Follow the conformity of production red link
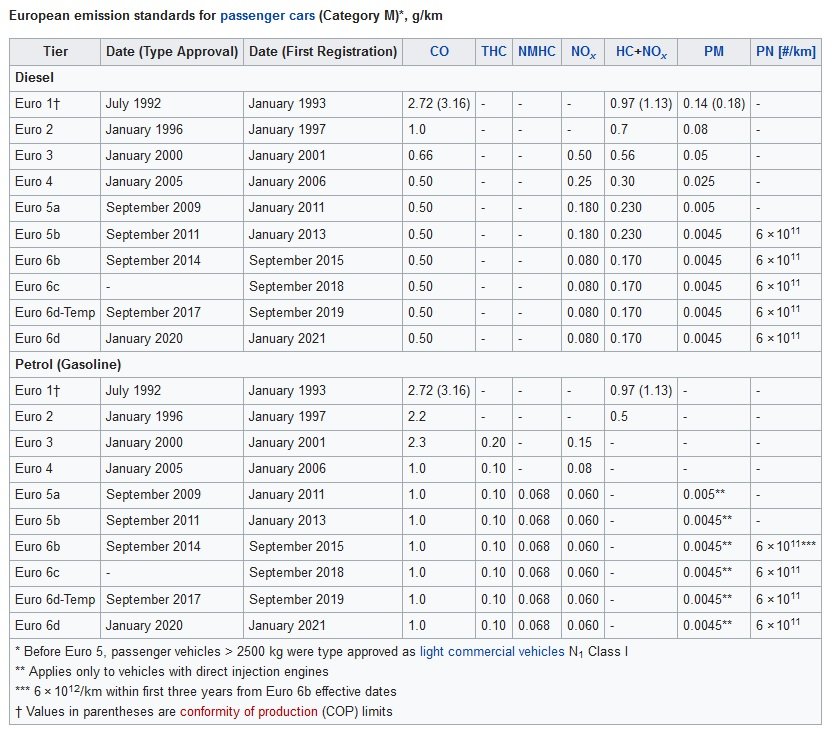This screenshot has height=731, width=835. [249, 712]
